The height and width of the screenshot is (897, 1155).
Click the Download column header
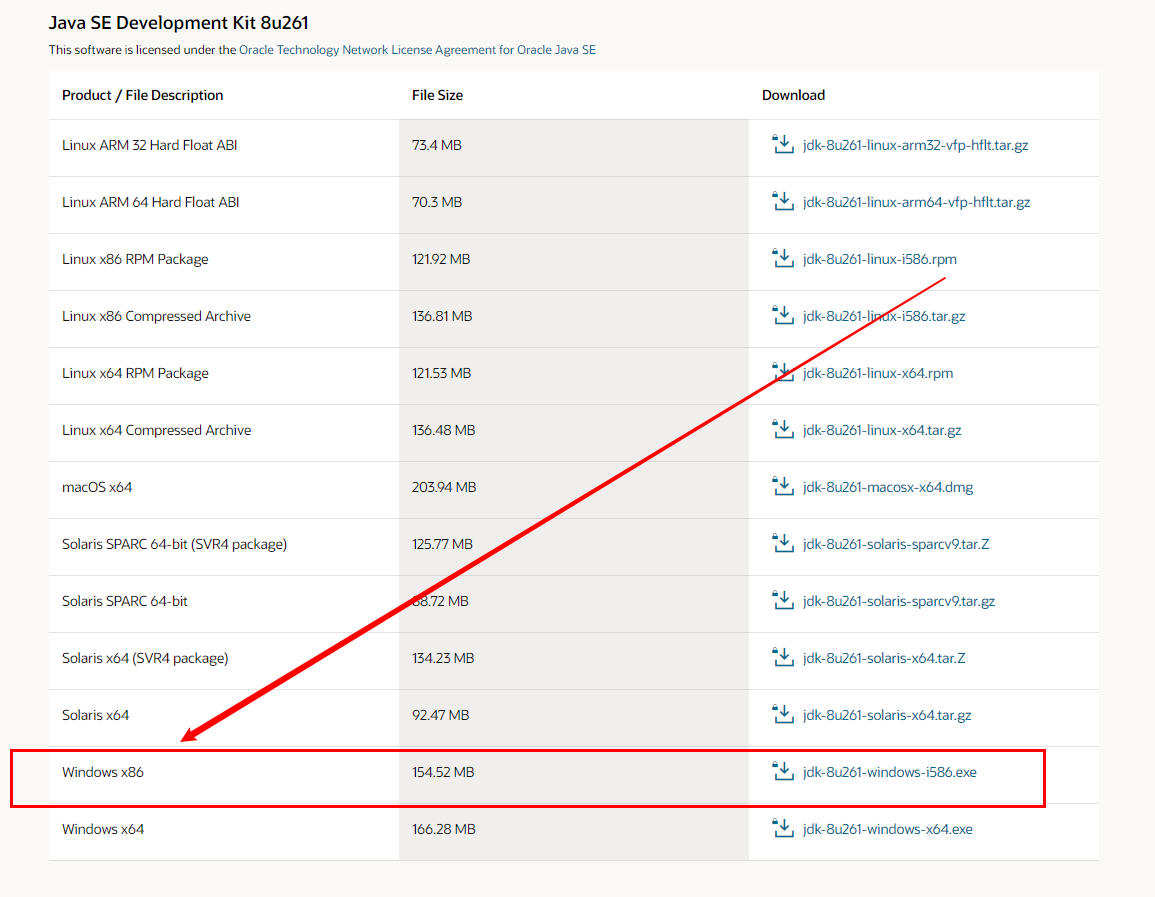coord(793,95)
